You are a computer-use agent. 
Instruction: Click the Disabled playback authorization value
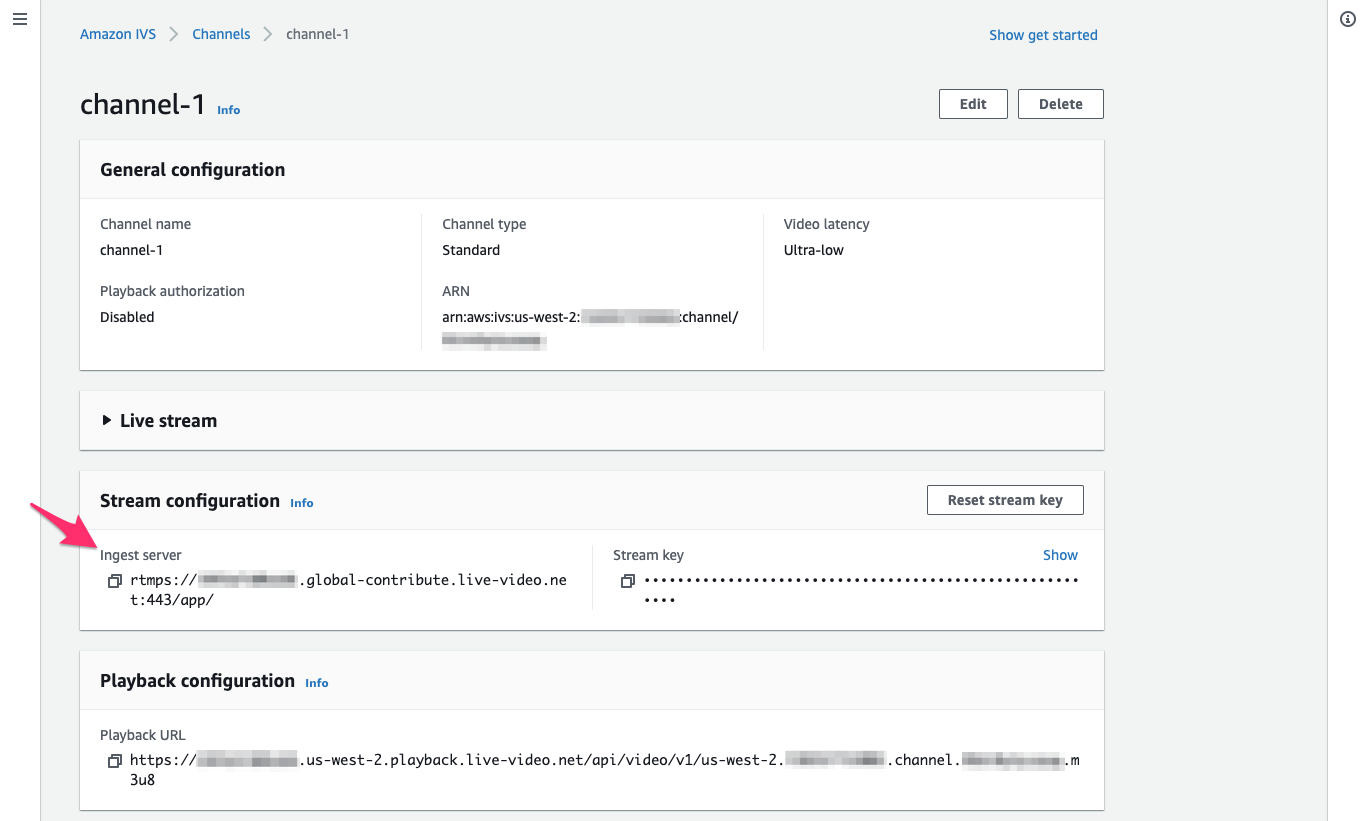click(127, 317)
